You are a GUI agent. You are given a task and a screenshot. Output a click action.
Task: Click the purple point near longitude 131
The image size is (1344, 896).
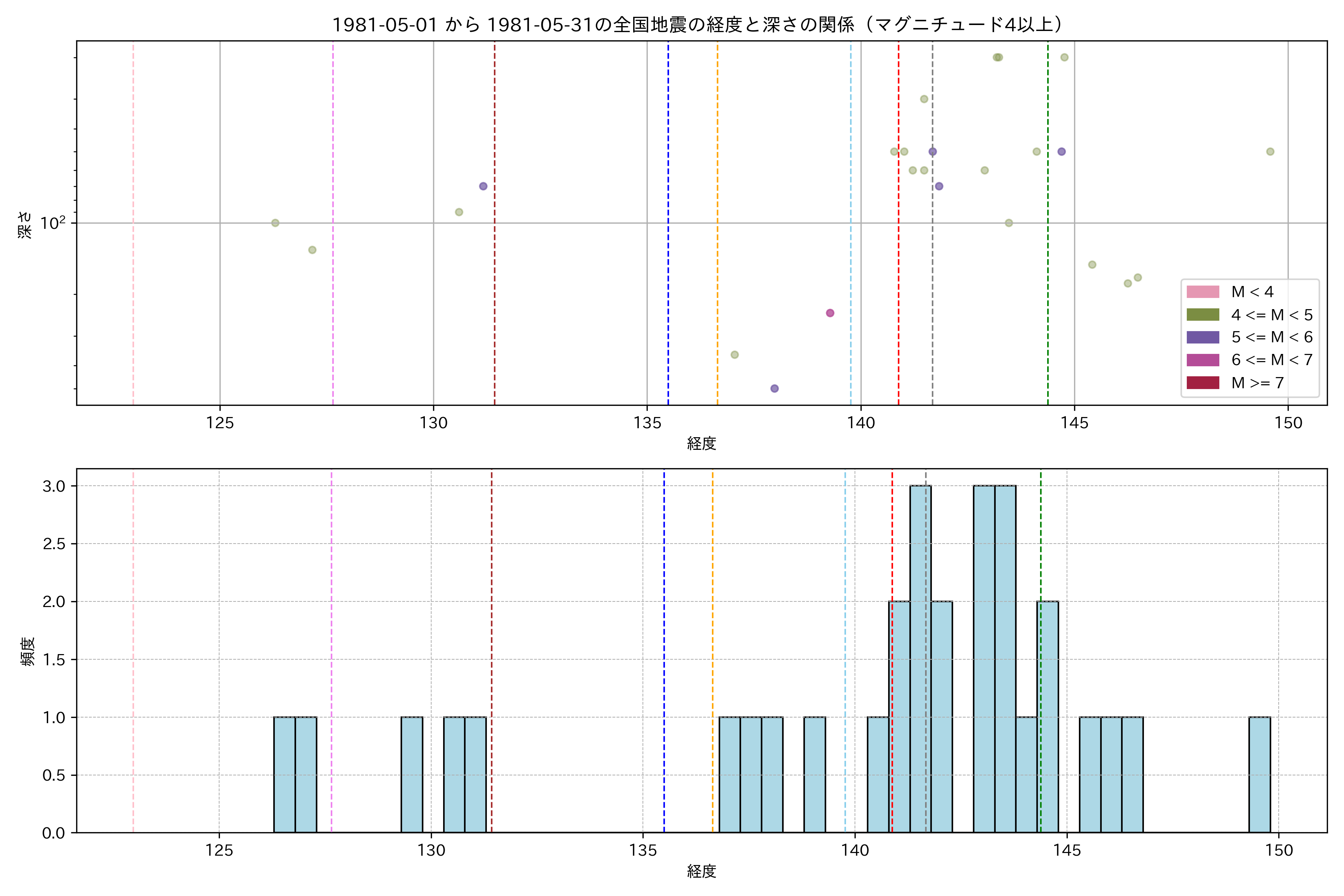[x=483, y=186]
